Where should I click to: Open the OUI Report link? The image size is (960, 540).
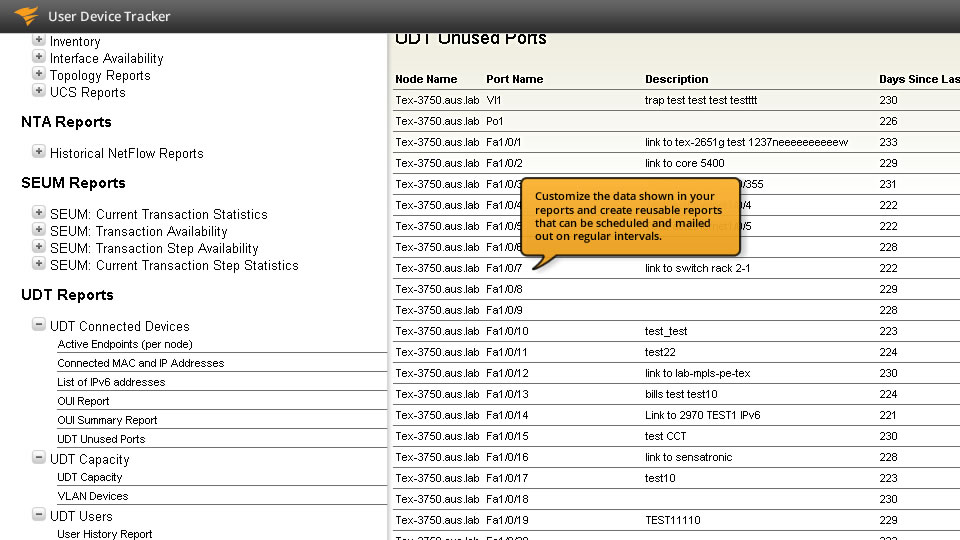(x=83, y=401)
